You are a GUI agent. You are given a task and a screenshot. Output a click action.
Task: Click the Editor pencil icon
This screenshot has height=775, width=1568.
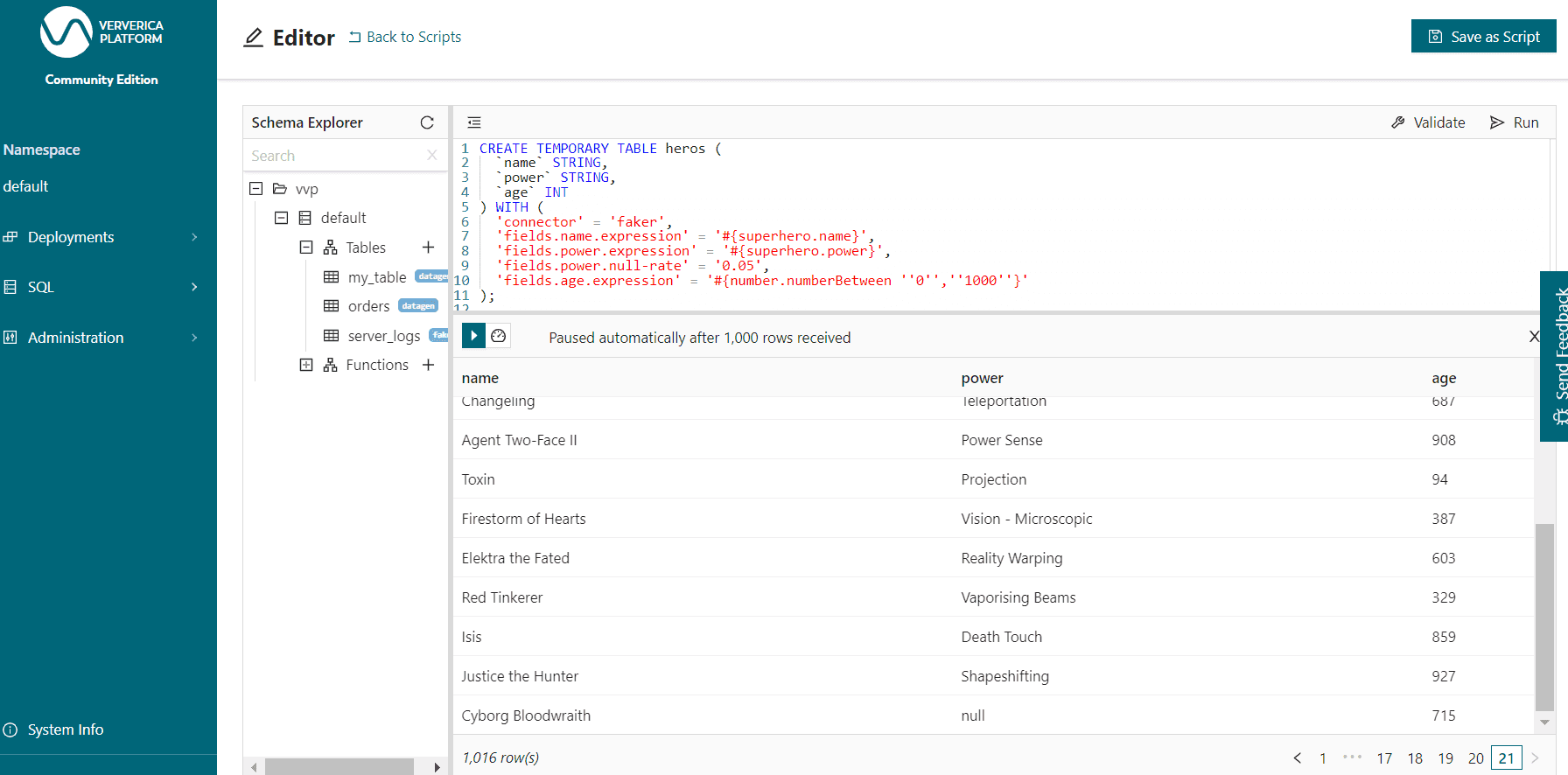(x=254, y=38)
